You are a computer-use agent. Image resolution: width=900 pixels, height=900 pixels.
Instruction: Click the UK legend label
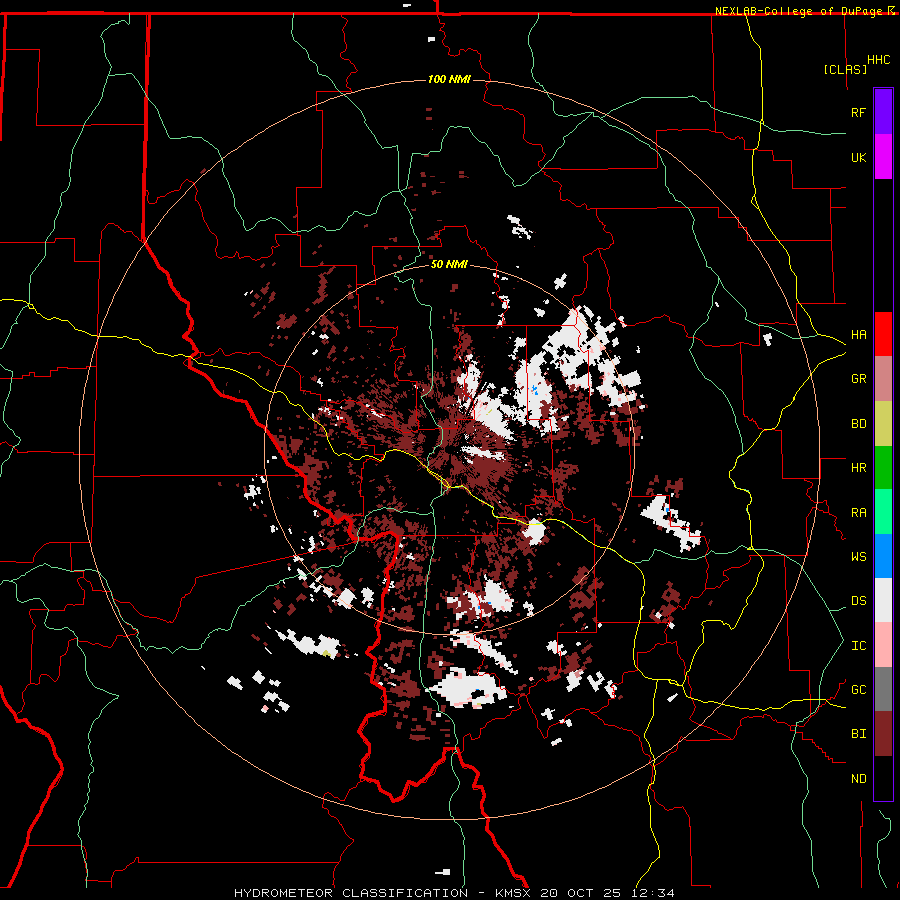coord(858,157)
